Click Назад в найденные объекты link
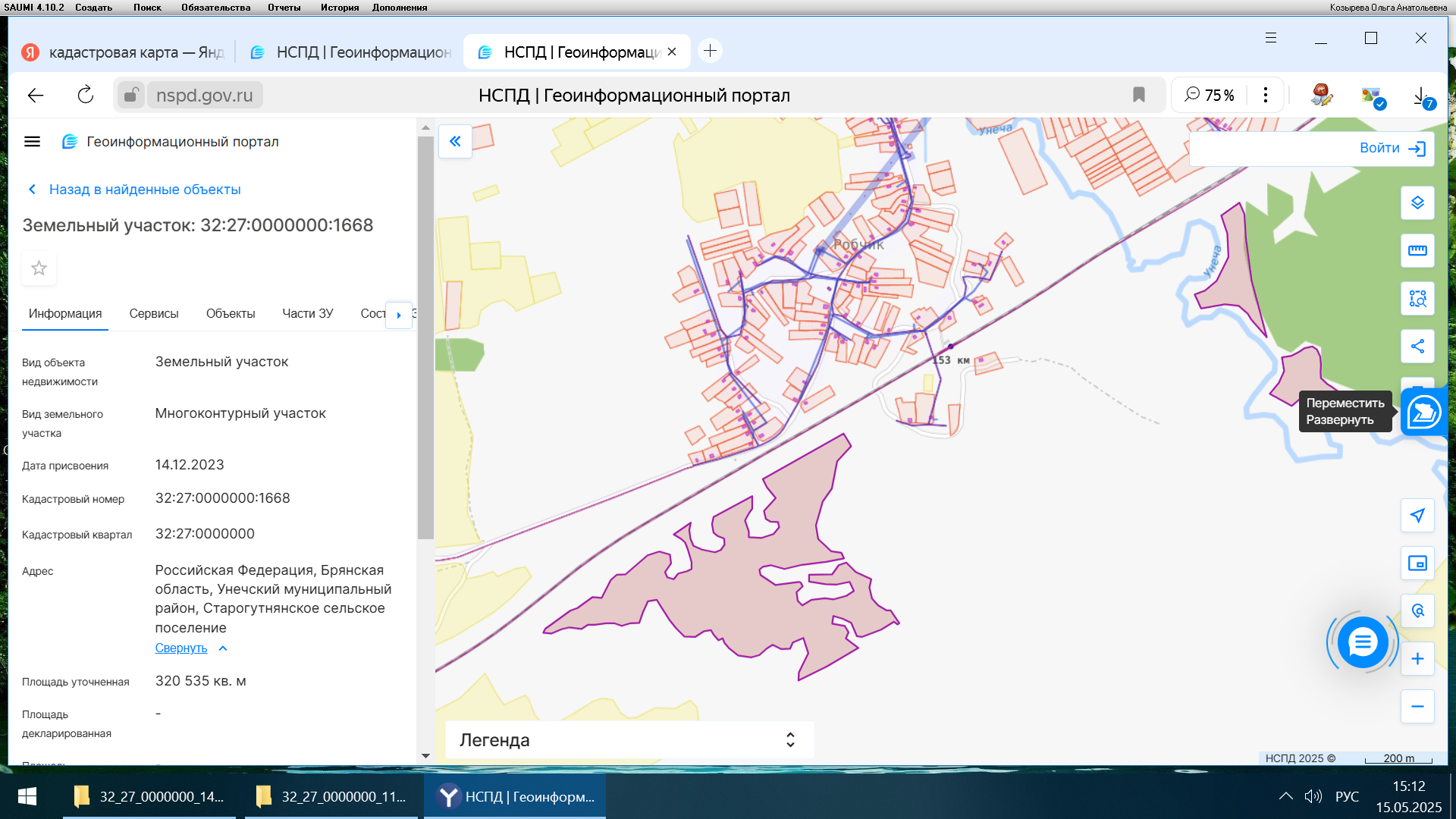This screenshot has height=819, width=1456. pyautogui.click(x=145, y=190)
